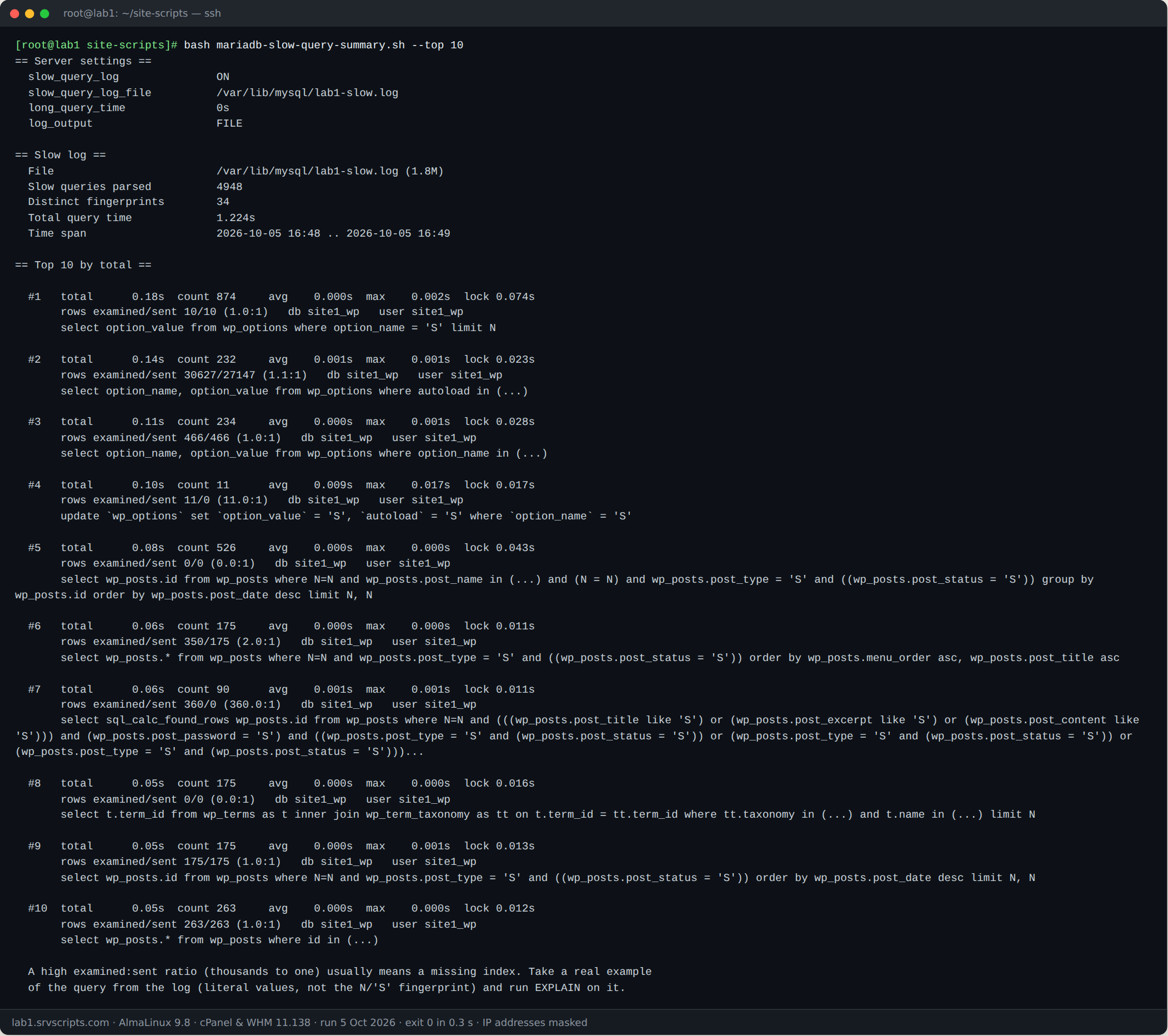The image size is (1168, 1036).
Task: Click 'IP addresses masked' in the status bar
Action: pos(535,1022)
